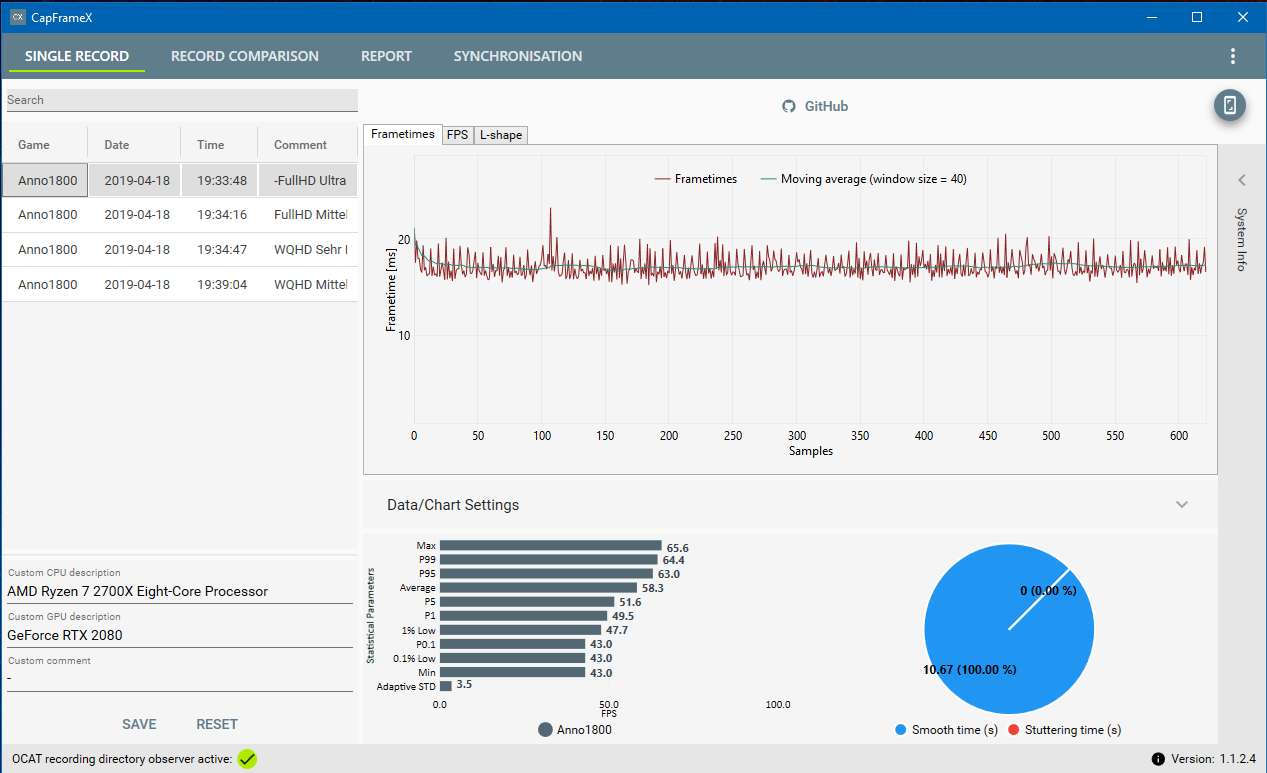Minimize the CapFrameX window
Screen dimensions: 1267x773
click(1151, 17)
